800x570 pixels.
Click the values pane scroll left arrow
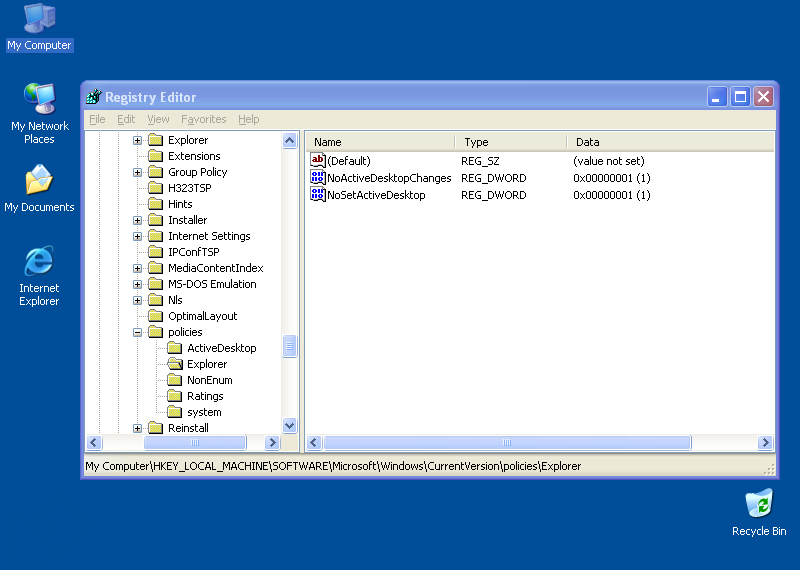[x=314, y=442]
